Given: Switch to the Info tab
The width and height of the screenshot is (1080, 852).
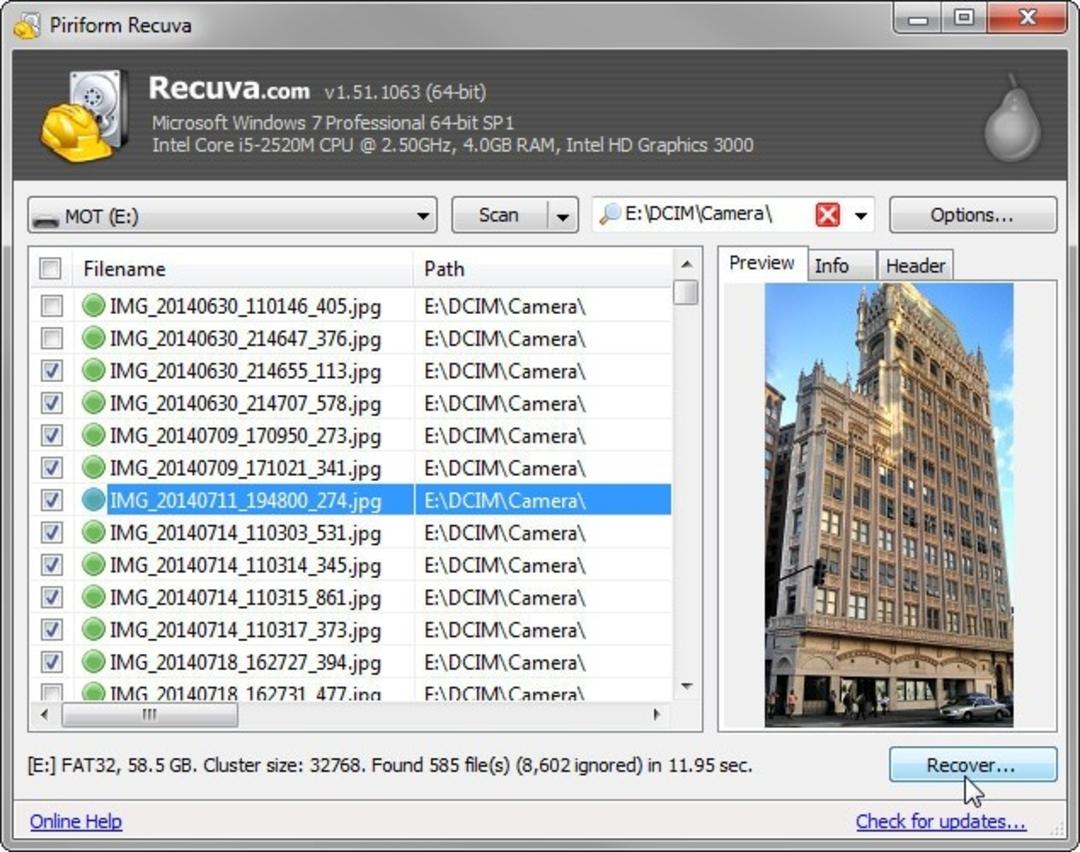Looking at the screenshot, I should [x=832, y=266].
